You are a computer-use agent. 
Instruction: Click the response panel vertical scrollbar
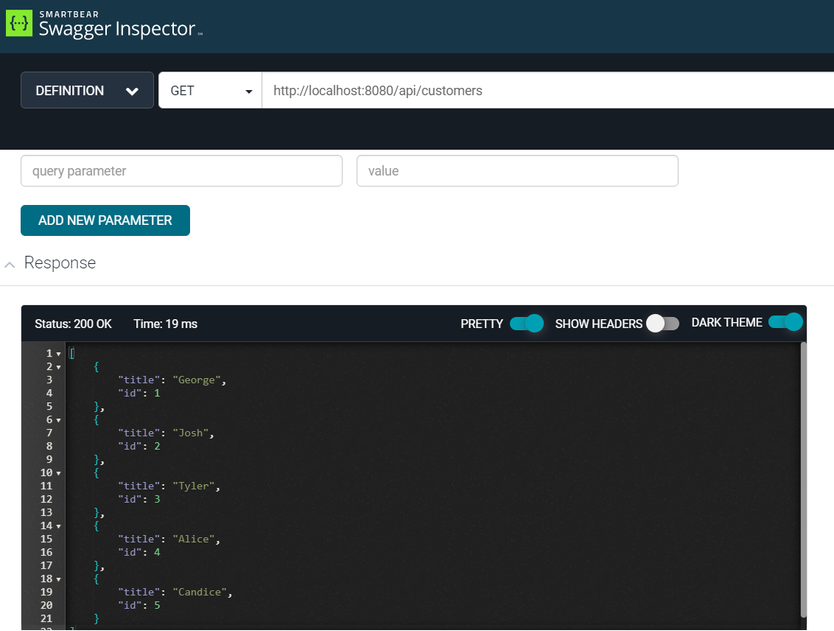(x=802, y=480)
